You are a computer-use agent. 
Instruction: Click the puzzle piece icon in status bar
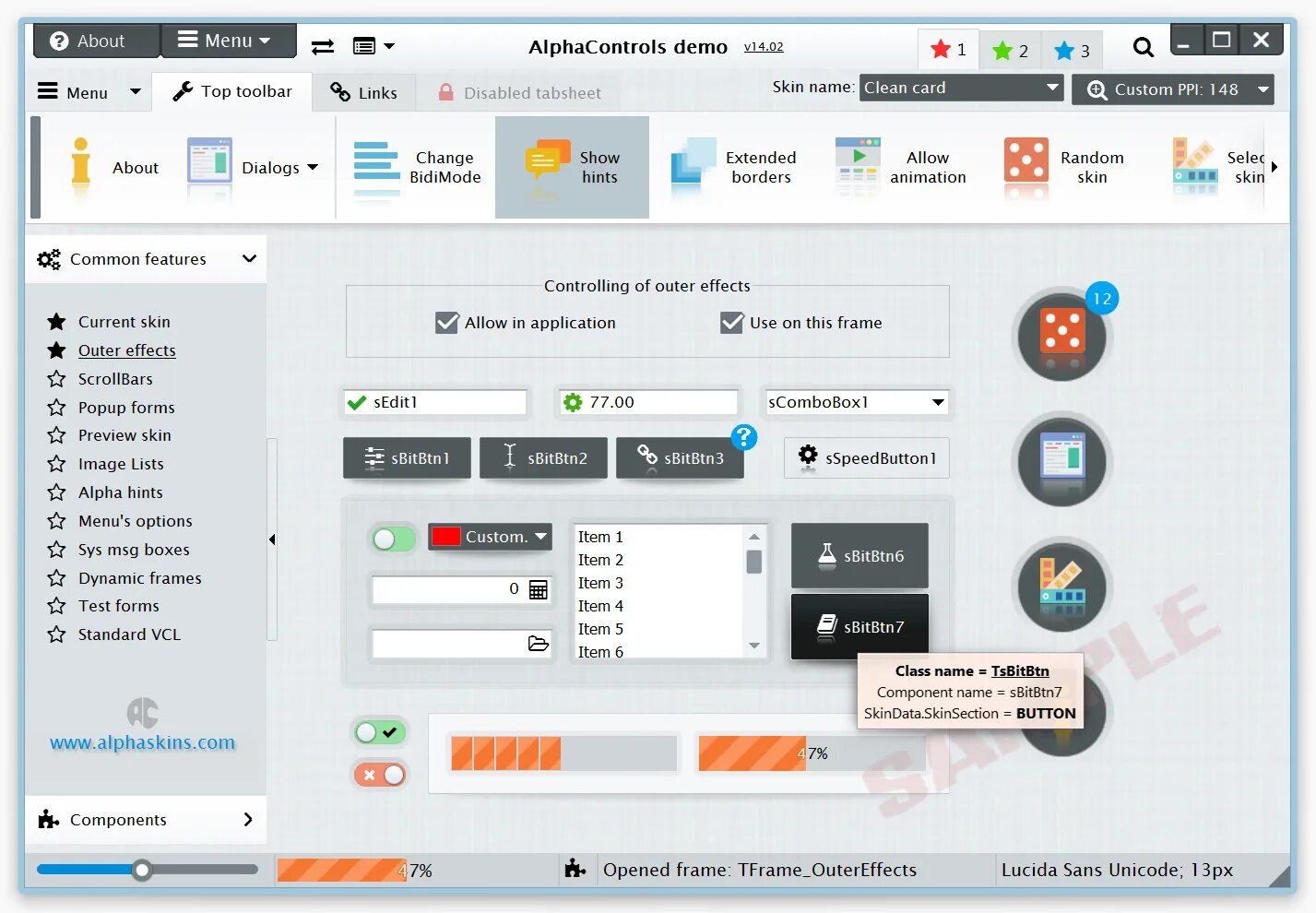coord(575,869)
